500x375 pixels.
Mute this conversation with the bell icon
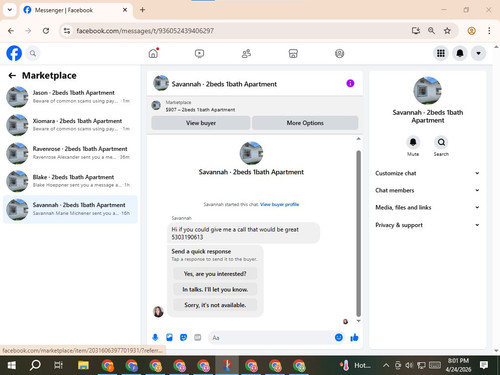[413, 143]
